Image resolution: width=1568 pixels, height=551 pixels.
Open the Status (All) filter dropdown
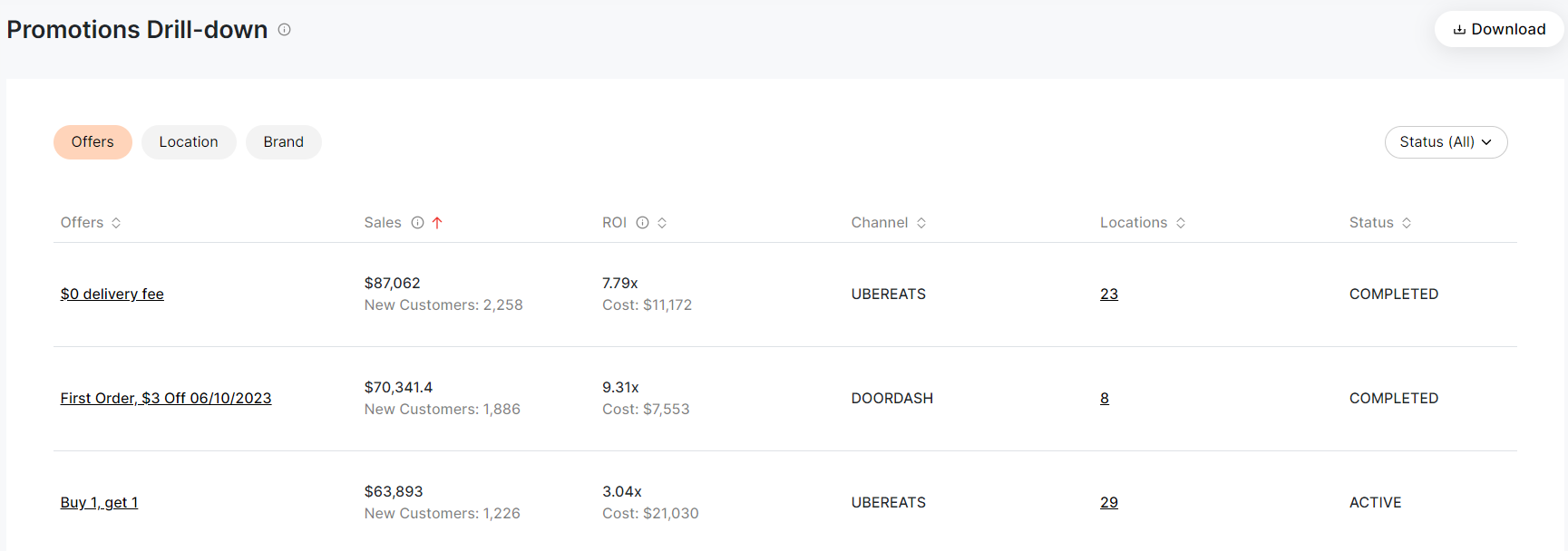(x=1446, y=142)
